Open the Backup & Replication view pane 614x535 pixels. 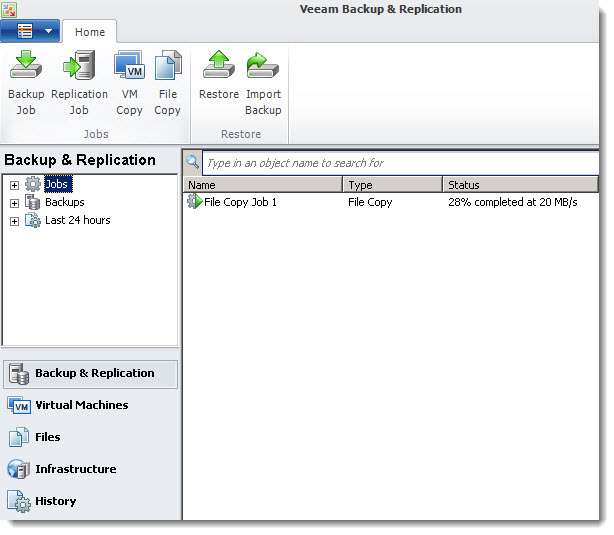click(x=90, y=374)
